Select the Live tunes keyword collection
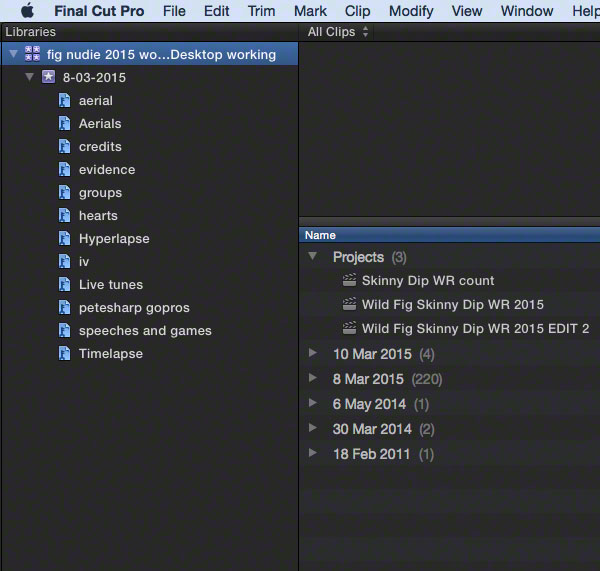Screen dimensions: 600x571 (111, 284)
